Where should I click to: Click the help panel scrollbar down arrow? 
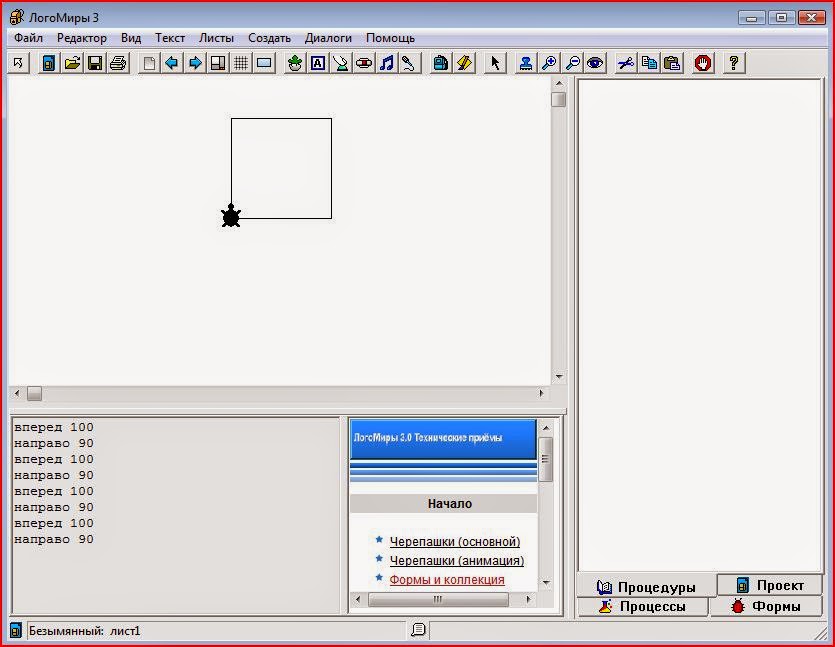pos(546,583)
